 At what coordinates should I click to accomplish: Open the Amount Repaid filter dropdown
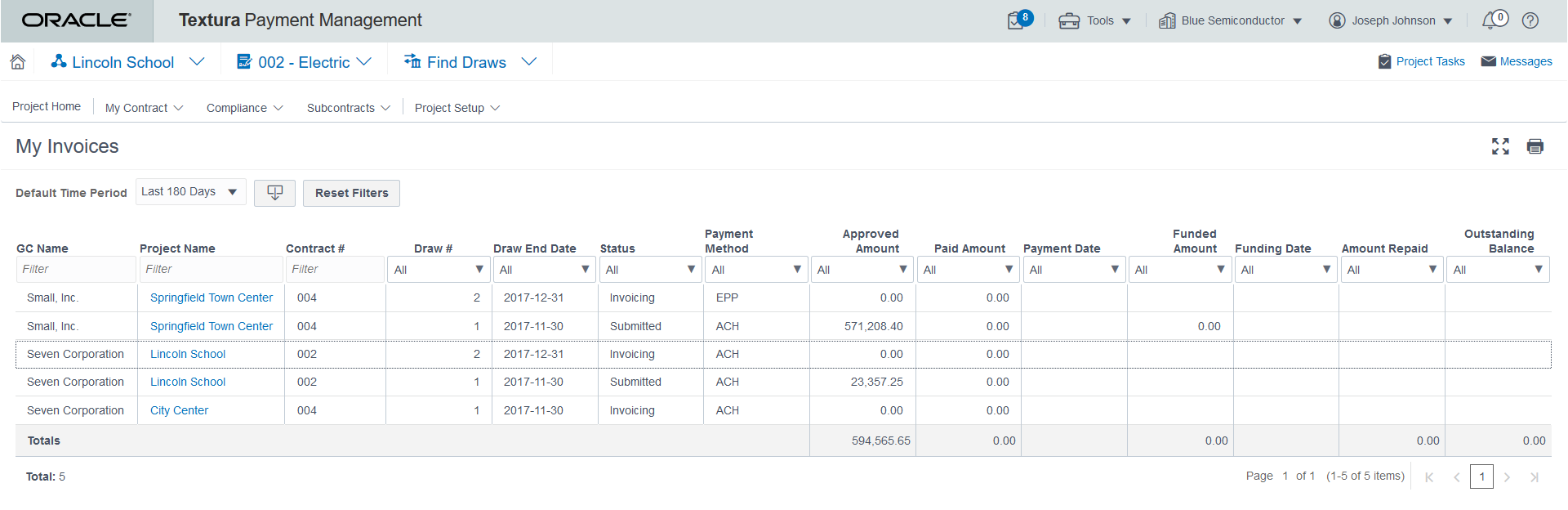click(1392, 270)
